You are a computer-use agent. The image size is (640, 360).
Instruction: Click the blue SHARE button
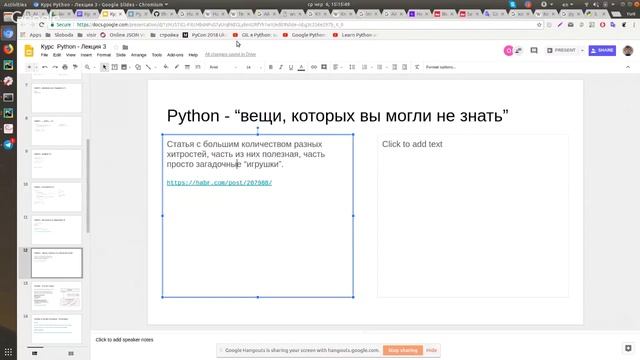pyautogui.click(x=602, y=50)
